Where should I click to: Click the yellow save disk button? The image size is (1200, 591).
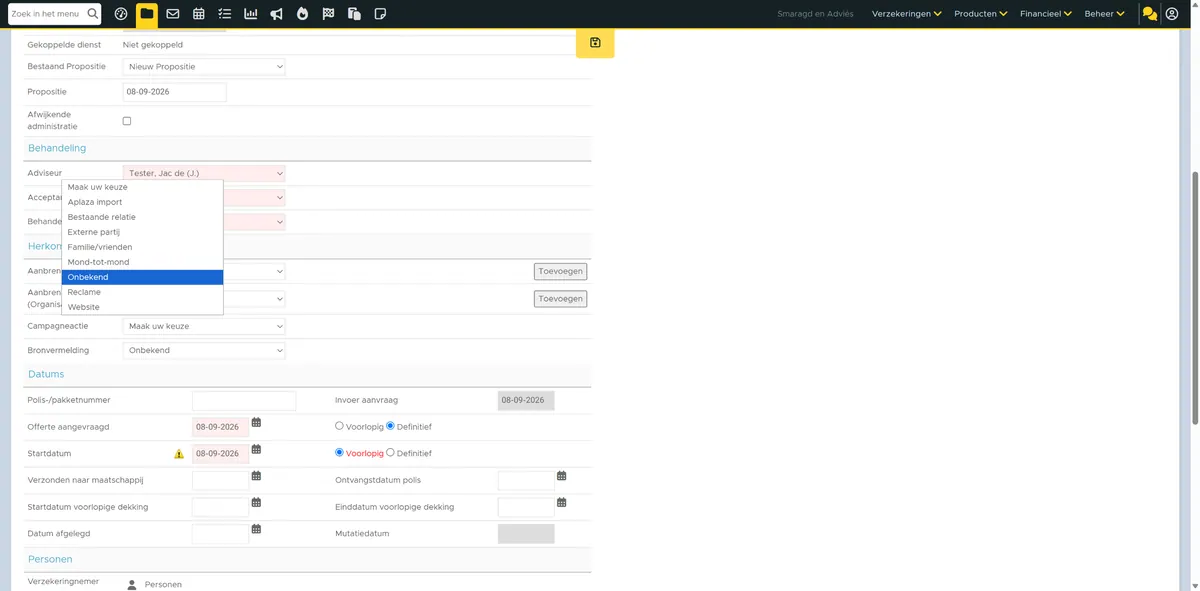pyautogui.click(x=595, y=43)
